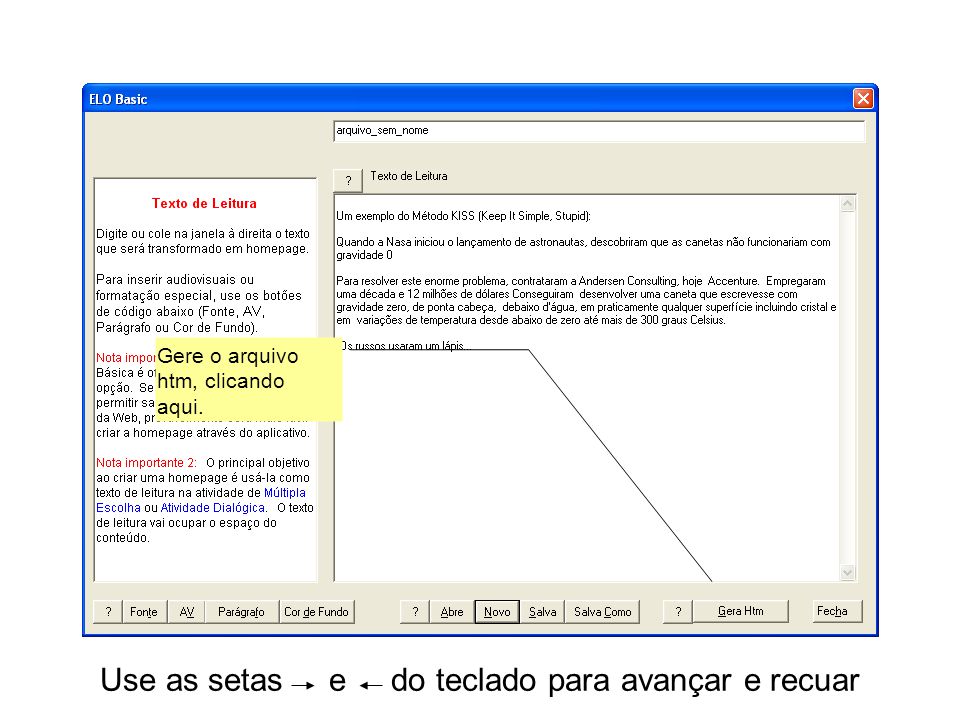Click the paragraph starting 'Para resolver este enorme problema'
Screen dimensions: 960x720
tap(586, 301)
